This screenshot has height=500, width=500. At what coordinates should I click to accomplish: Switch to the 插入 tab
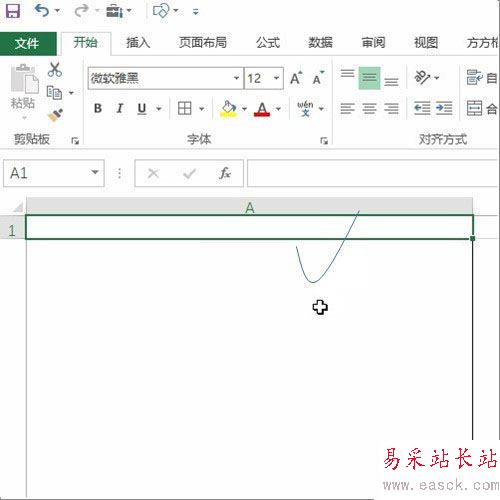138,43
